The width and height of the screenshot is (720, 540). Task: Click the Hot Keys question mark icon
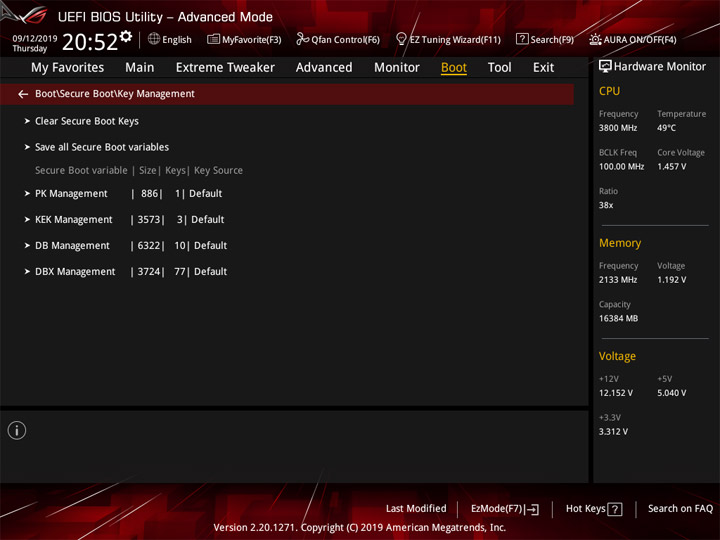point(615,509)
